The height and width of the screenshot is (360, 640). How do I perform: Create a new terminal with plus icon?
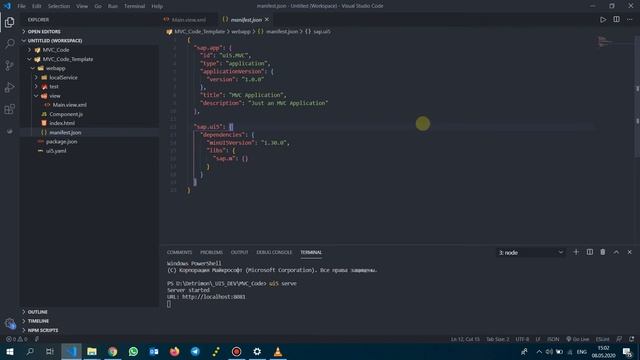pyautogui.click(x=576, y=252)
